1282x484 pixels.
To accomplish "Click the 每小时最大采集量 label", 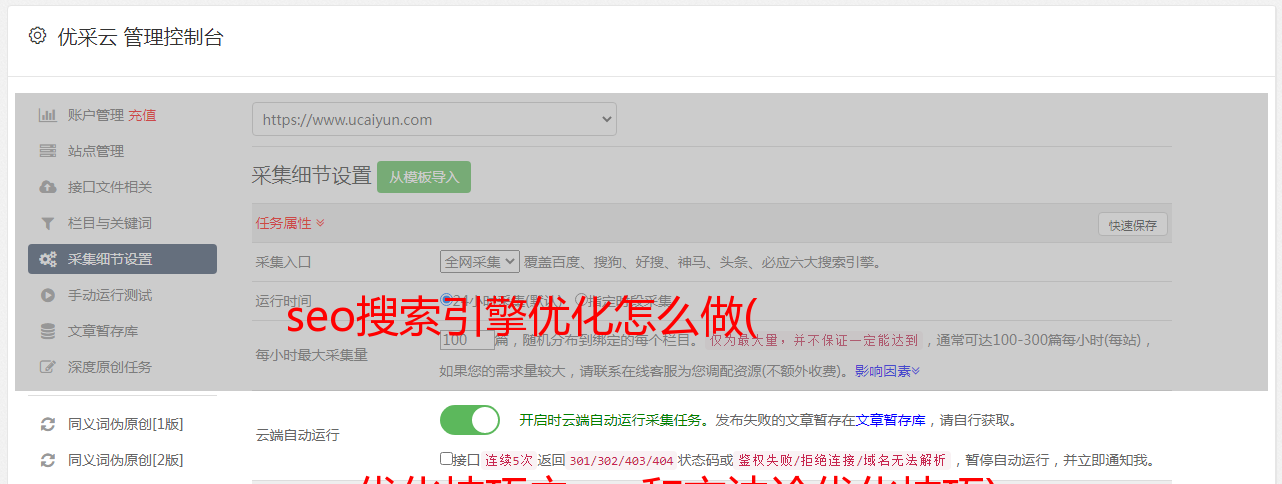I will [312, 354].
